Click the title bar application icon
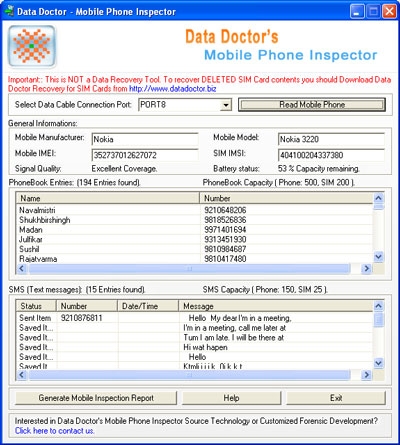 coord(9,12)
